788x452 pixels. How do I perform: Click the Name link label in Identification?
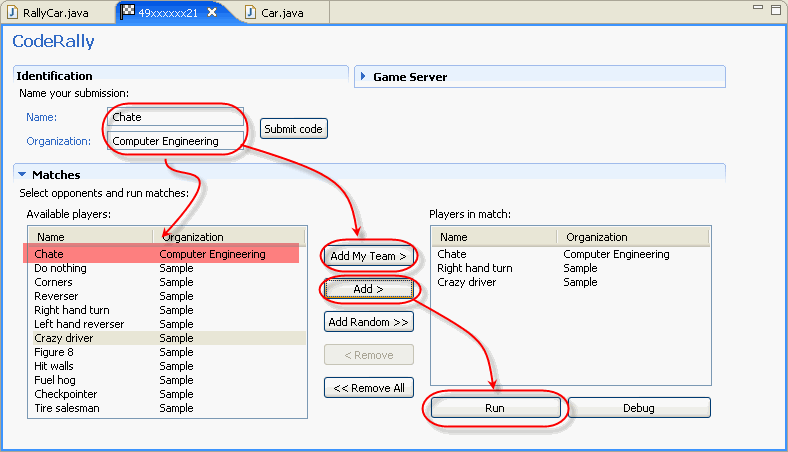[41, 117]
